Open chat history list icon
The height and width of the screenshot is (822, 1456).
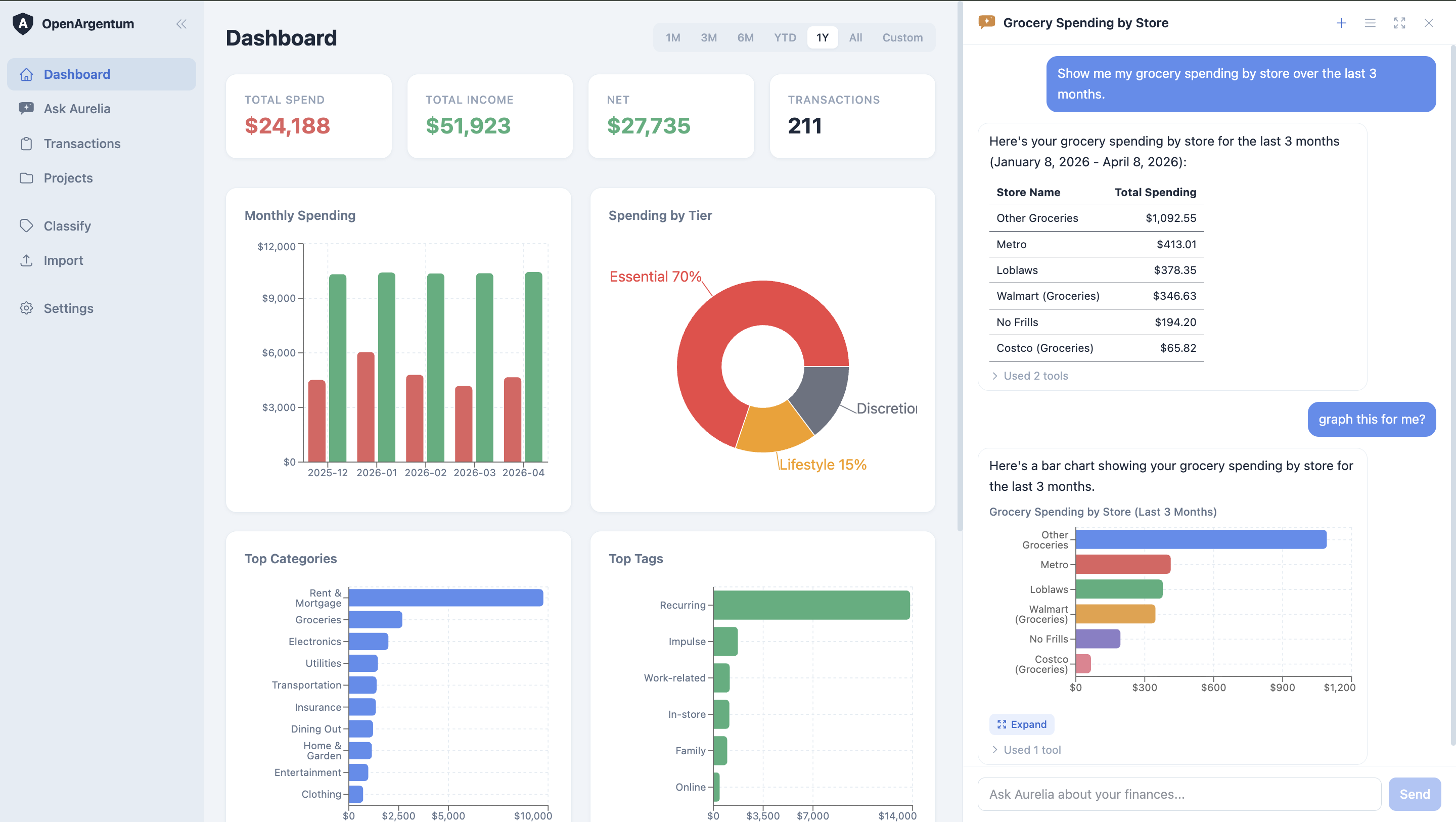click(x=1370, y=23)
